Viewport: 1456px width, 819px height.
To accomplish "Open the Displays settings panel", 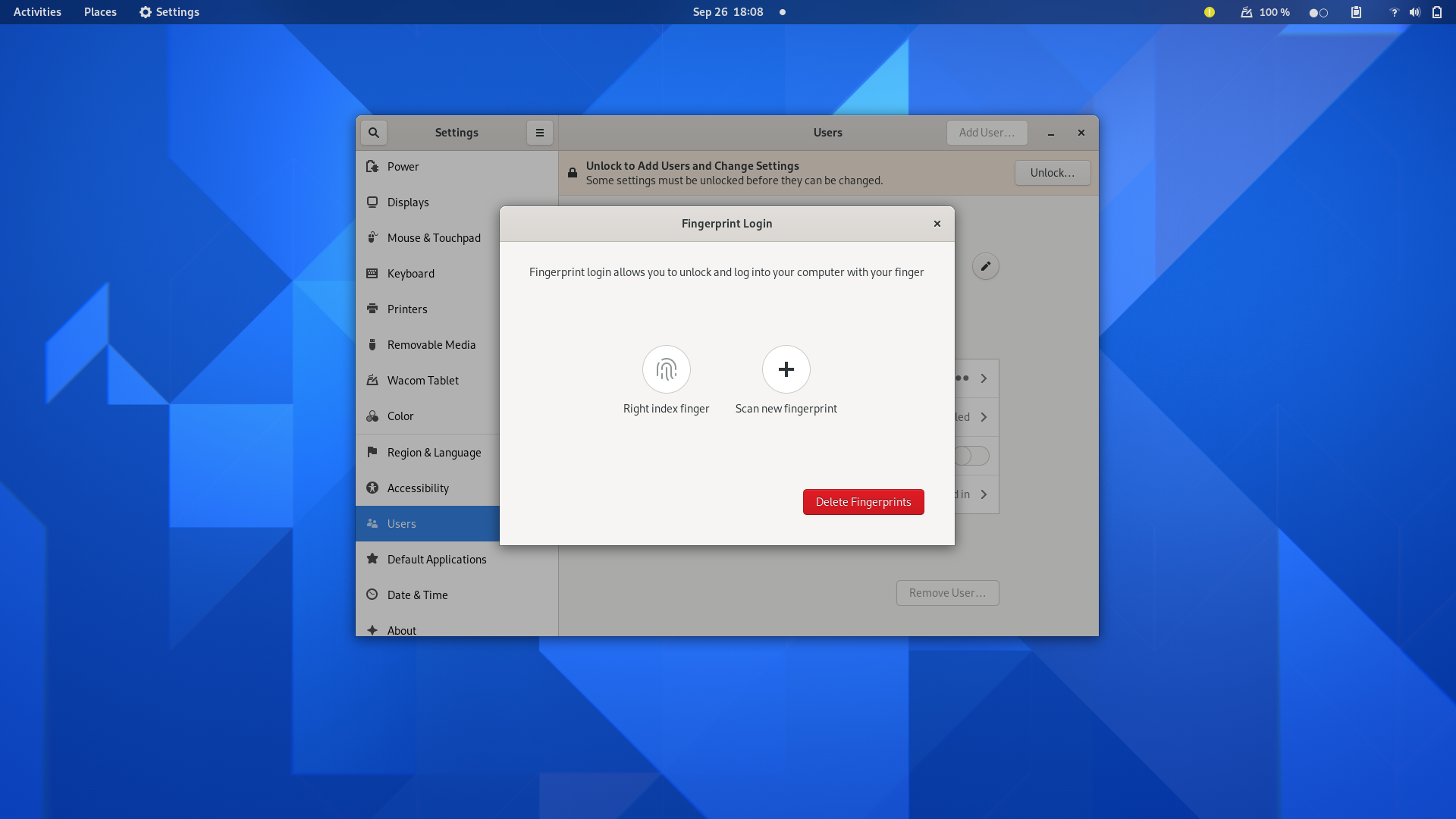I will coord(457,202).
